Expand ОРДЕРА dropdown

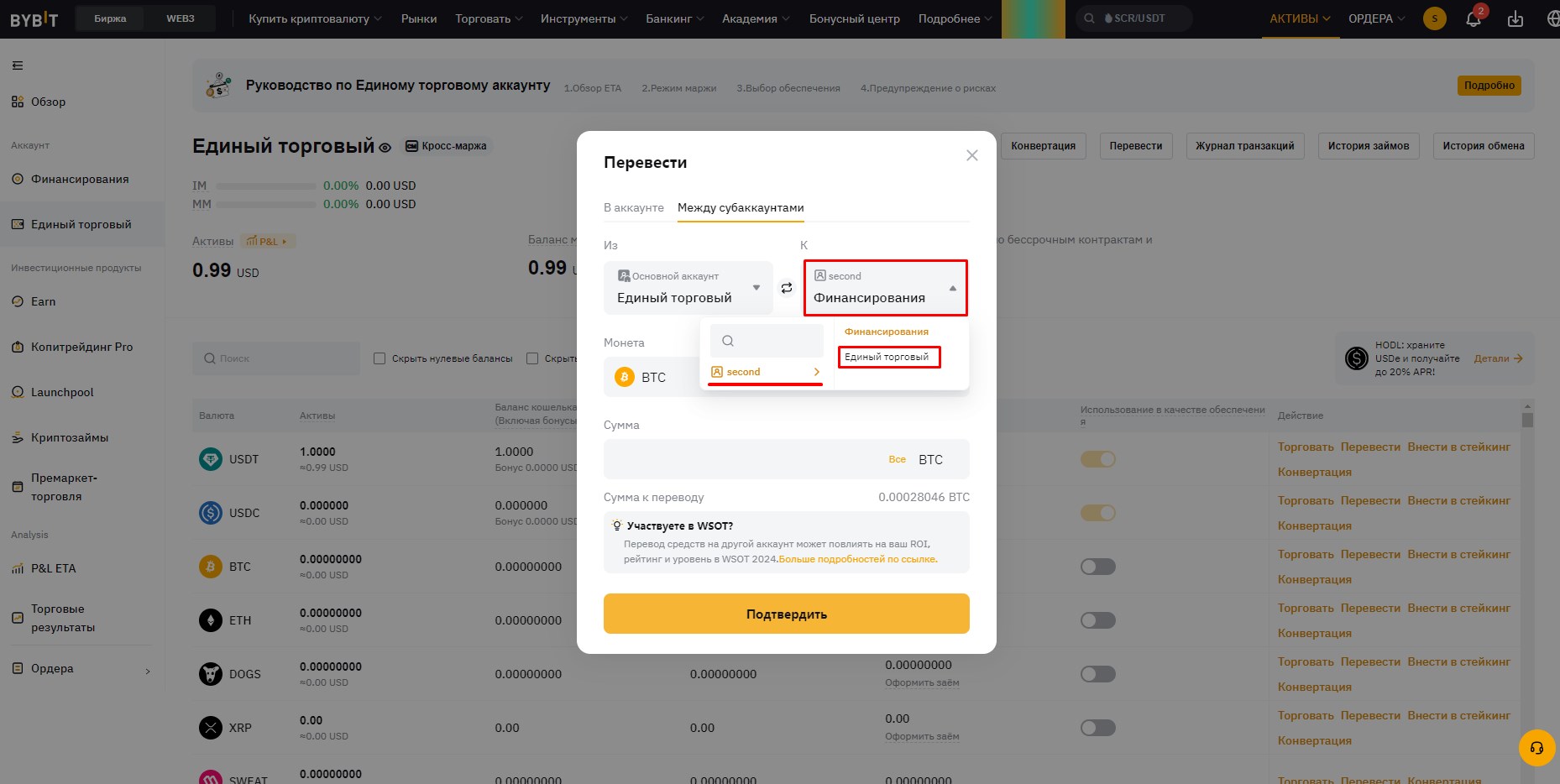click(x=1377, y=18)
